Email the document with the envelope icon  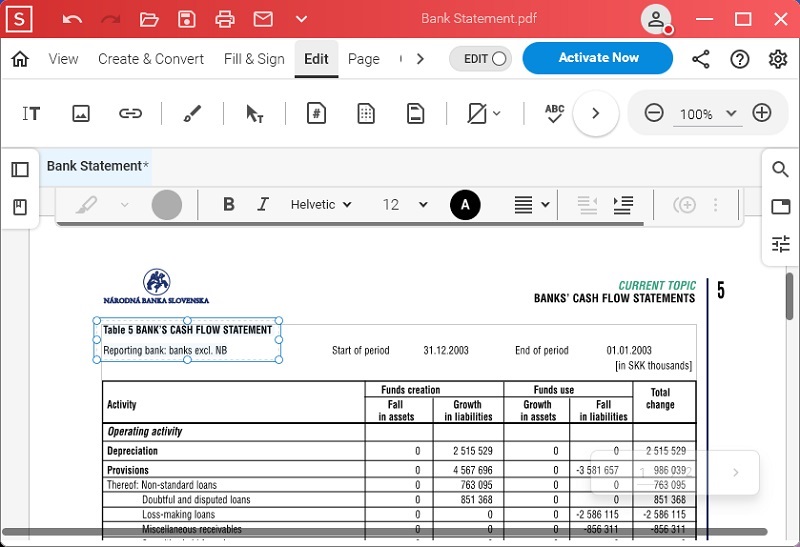[263, 19]
